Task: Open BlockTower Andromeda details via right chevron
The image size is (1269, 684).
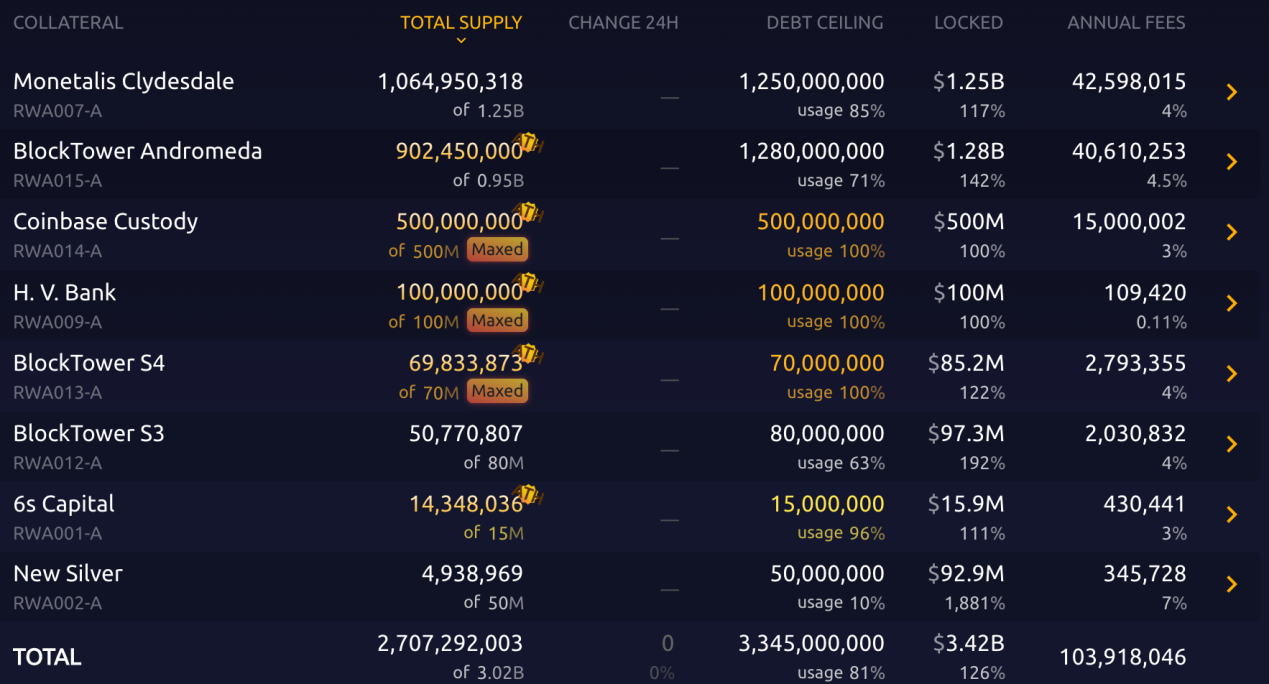Action: (1232, 162)
